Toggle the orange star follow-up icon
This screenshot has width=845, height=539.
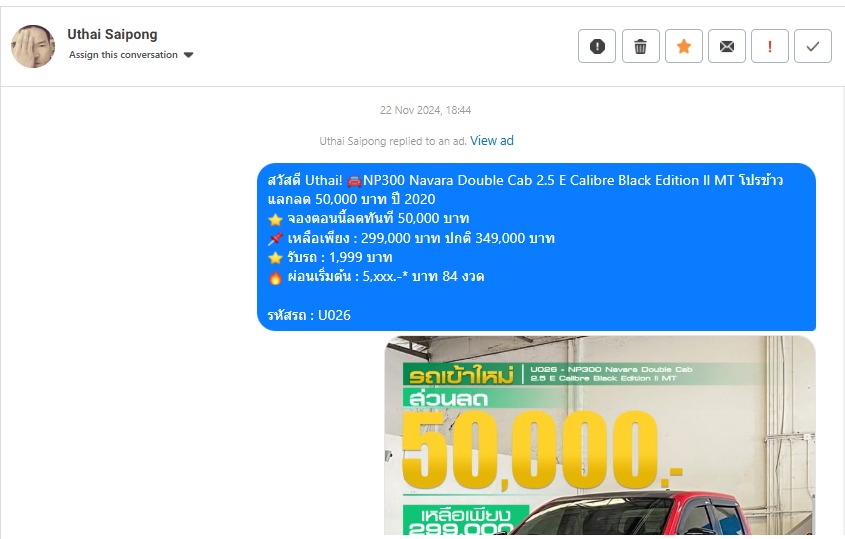click(683, 46)
